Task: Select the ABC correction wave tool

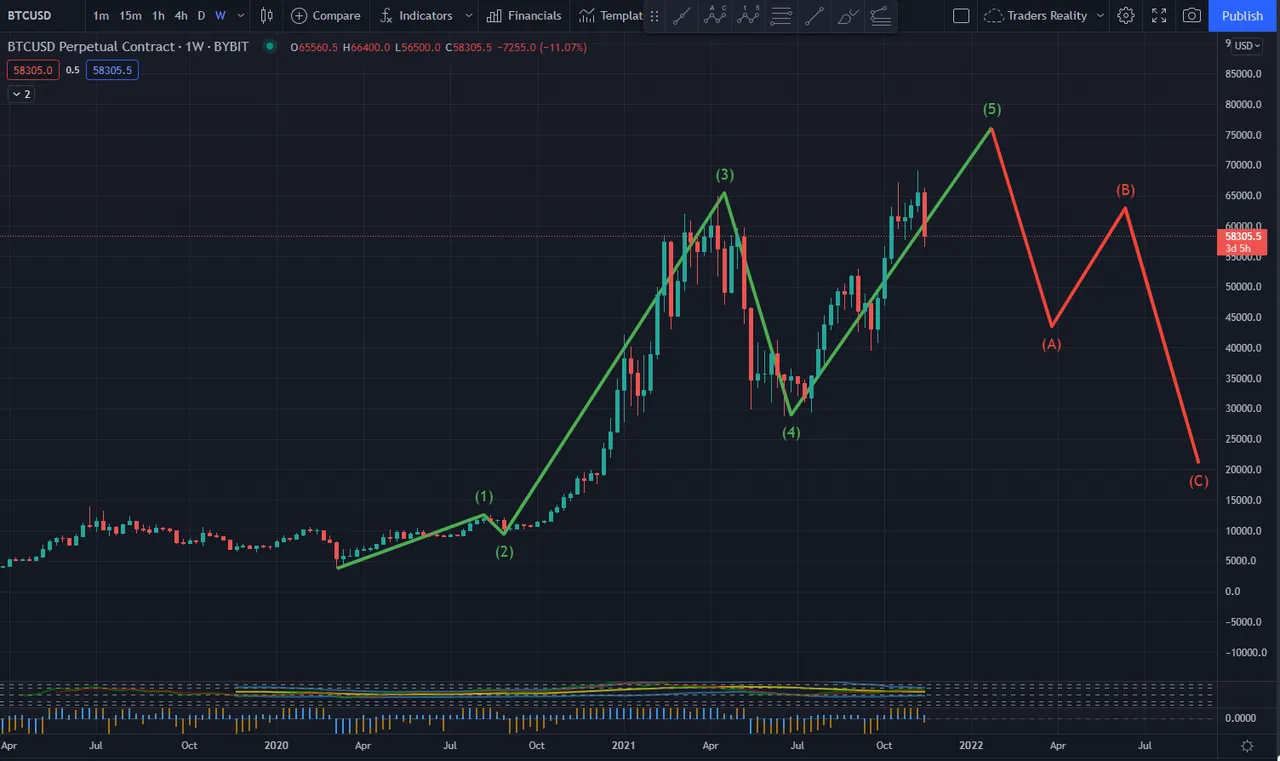Action: pyautogui.click(x=714, y=16)
